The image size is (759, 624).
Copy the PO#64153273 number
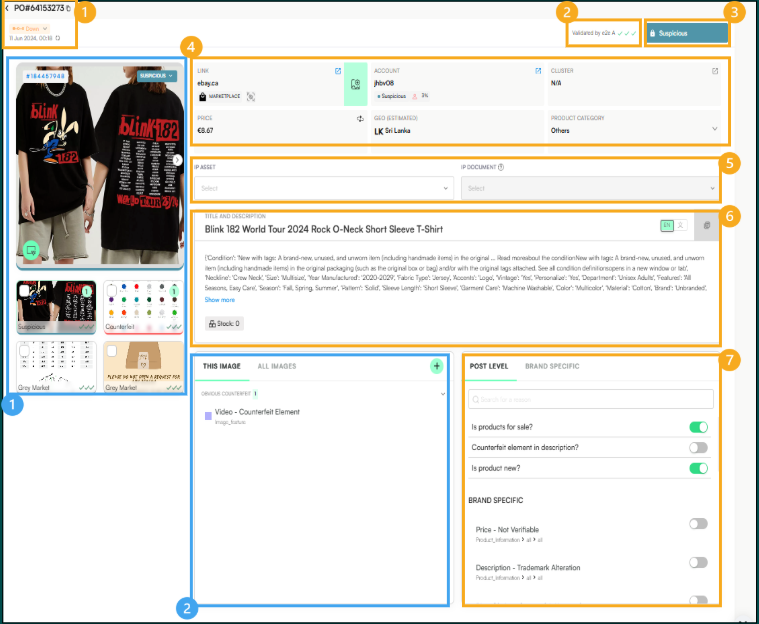68,9
